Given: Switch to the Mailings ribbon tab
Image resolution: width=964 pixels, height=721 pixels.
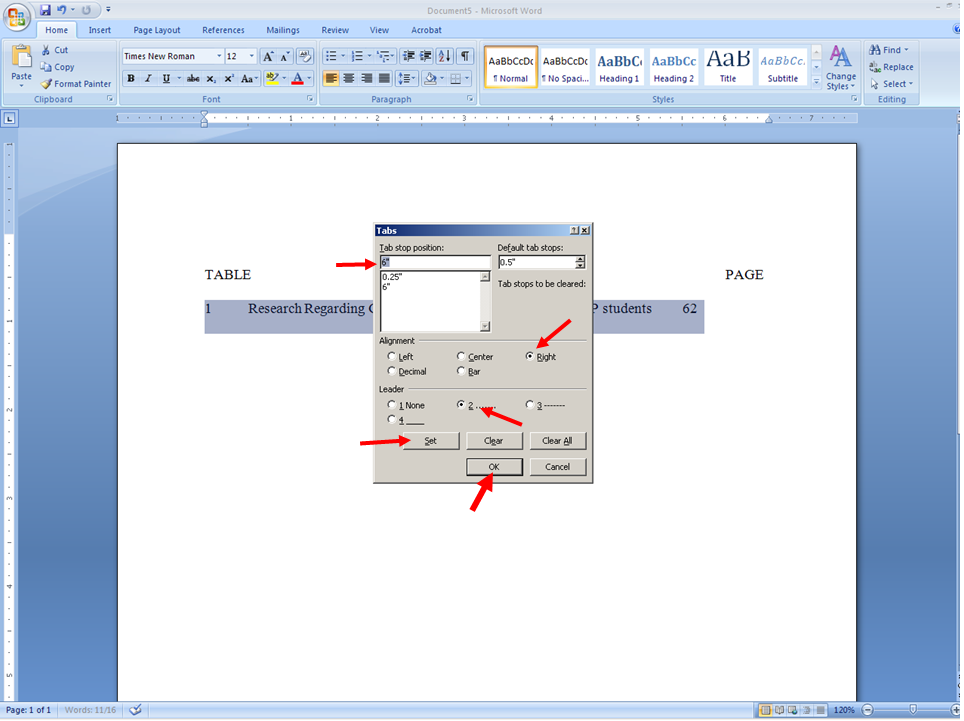Looking at the screenshot, I should (x=282, y=30).
